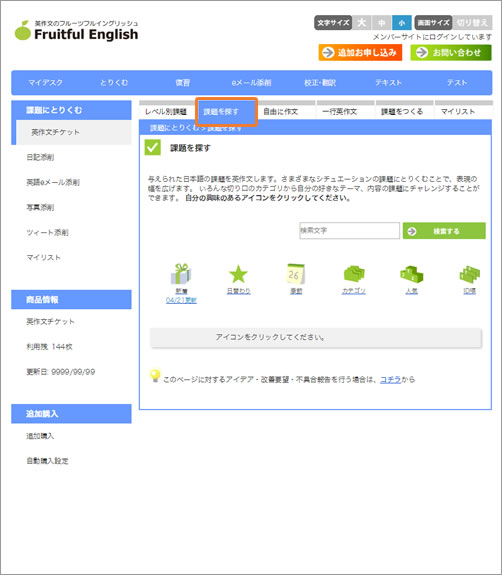This screenshot has height=575, width=502.
Task: Open 日記添削 in the left sidebar
Action: (x=40, y=157)
